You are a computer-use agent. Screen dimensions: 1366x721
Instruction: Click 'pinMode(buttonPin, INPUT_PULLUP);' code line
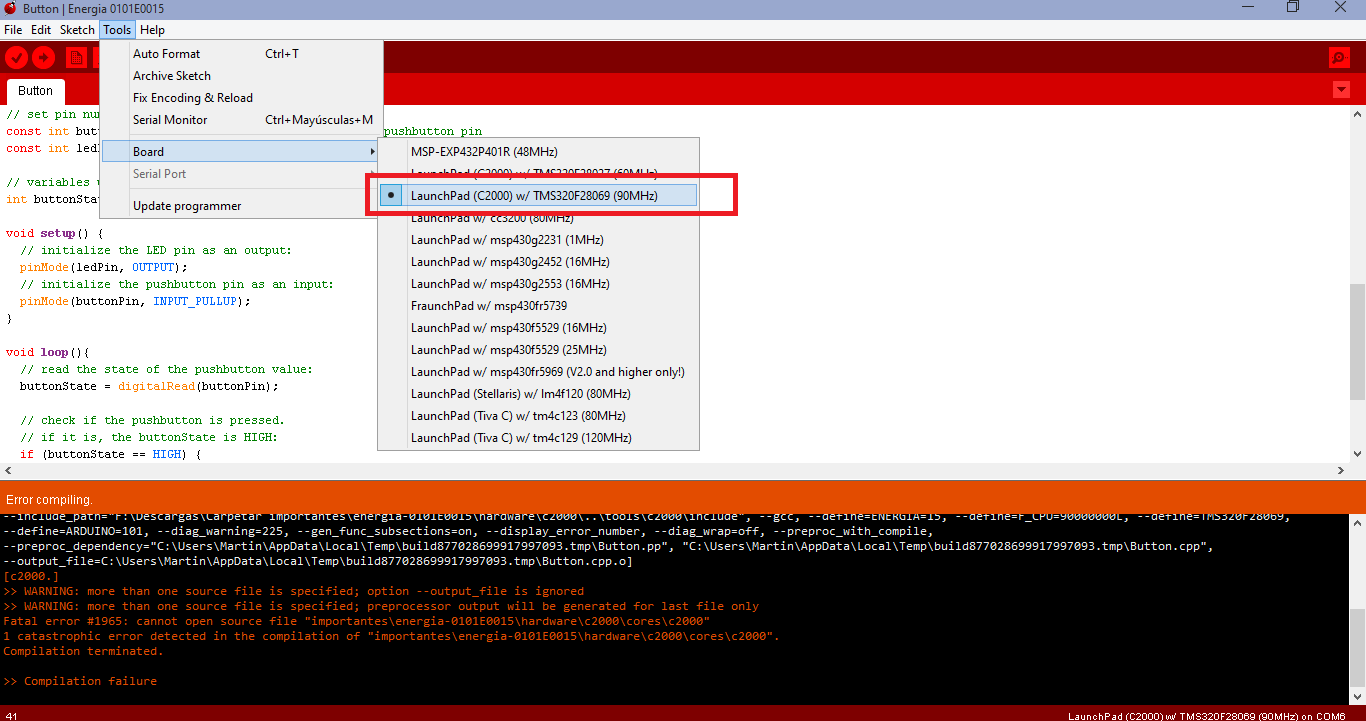pos(135,301)
